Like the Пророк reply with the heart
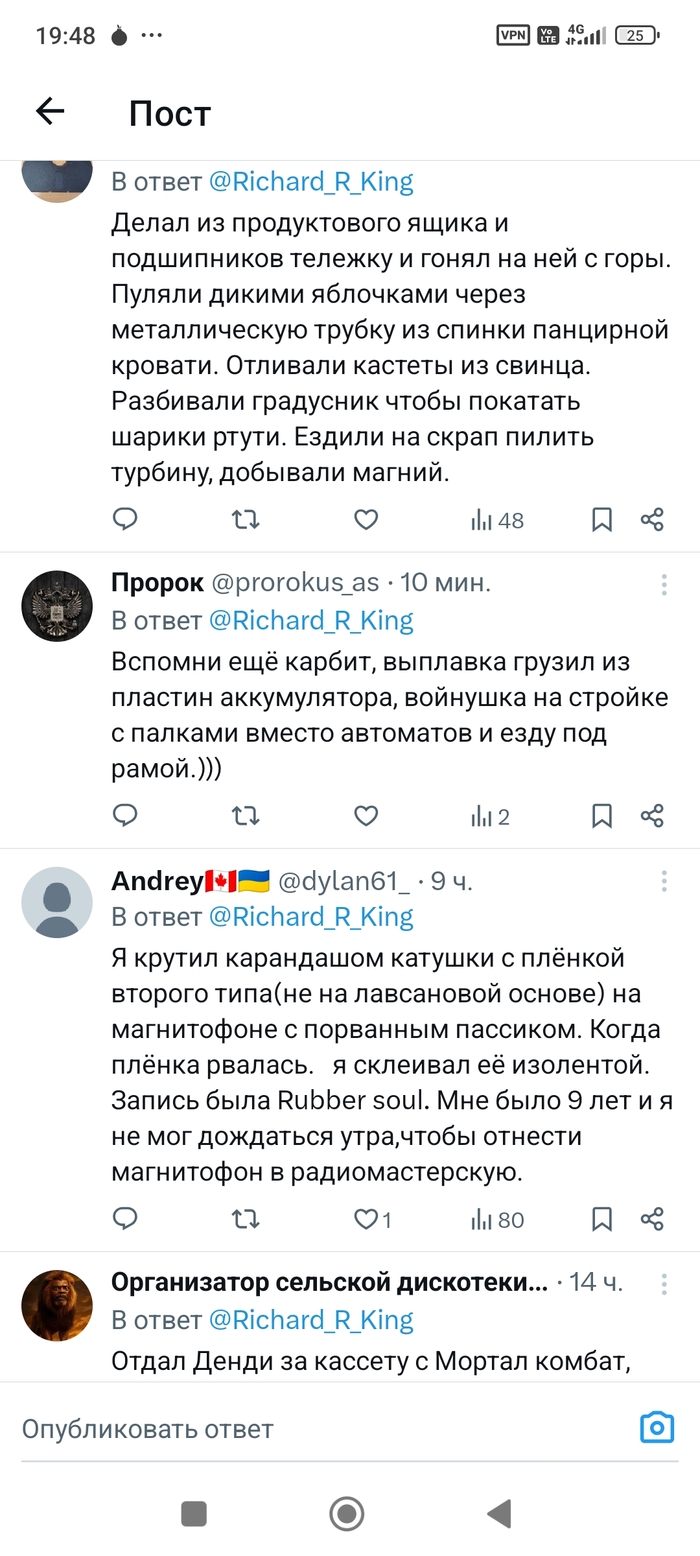The width and height of the screenshot is (700, 1556). tap(366, 816)
